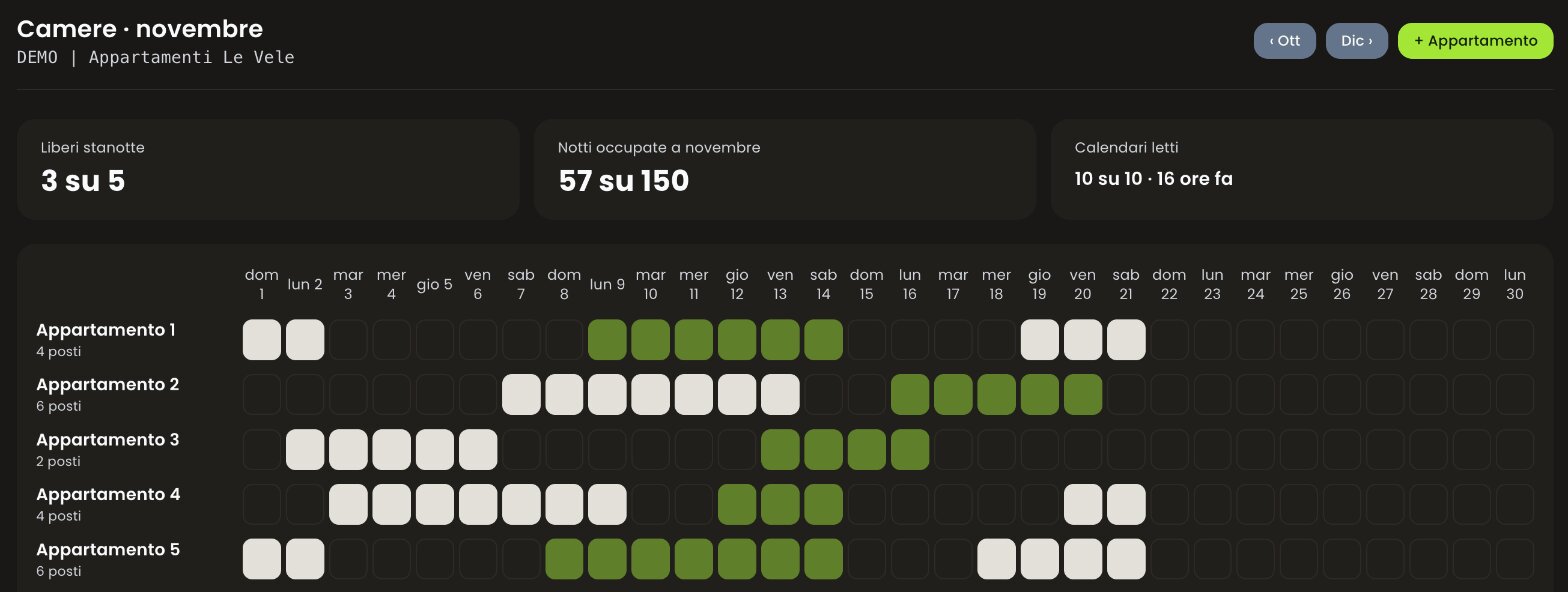This screenshot has width=1568, height=592.
Task: Click Appartamento 3 booking on ven 13
Action: point(780,449)
